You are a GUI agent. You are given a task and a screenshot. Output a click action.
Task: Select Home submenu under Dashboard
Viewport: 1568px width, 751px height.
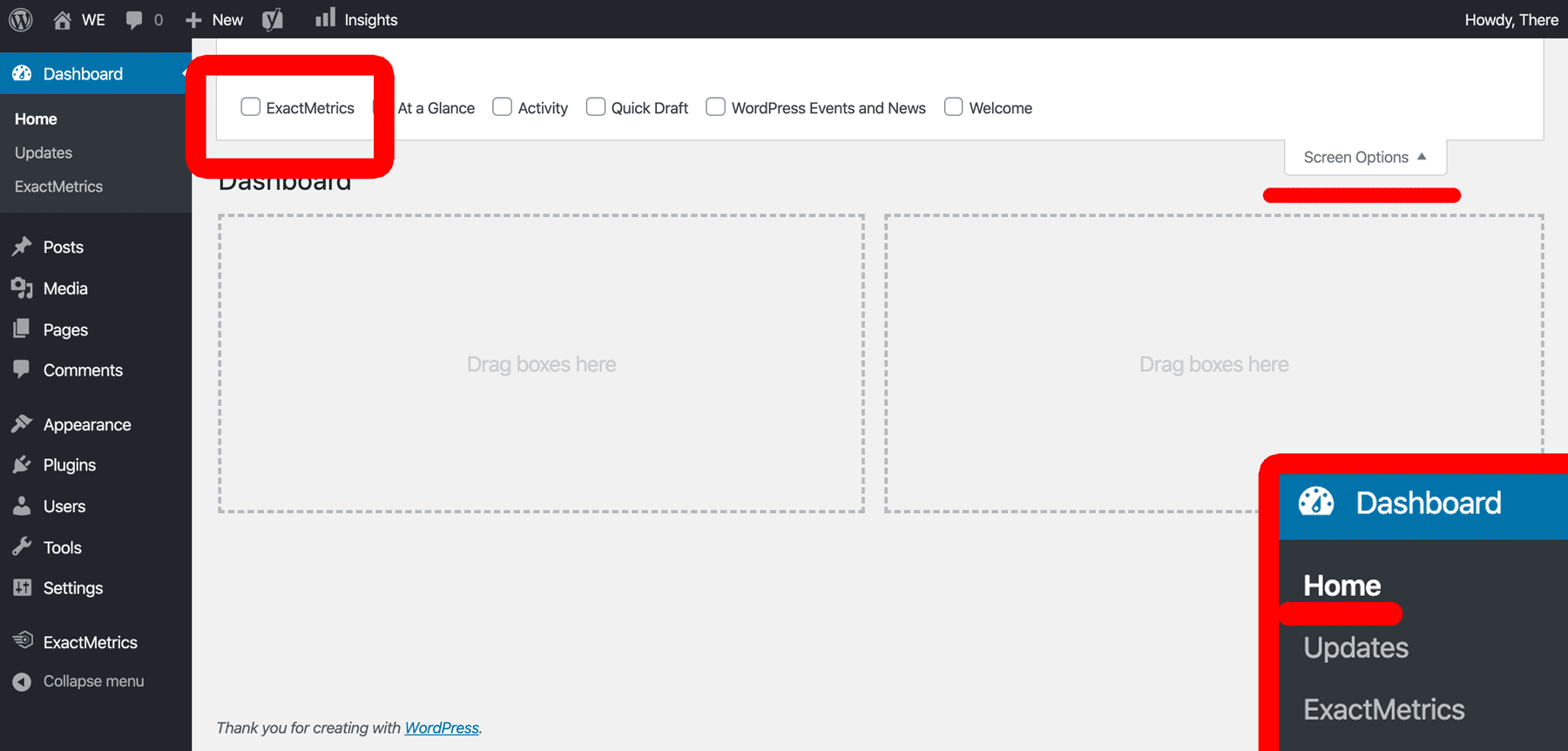[x=36, y=118]
